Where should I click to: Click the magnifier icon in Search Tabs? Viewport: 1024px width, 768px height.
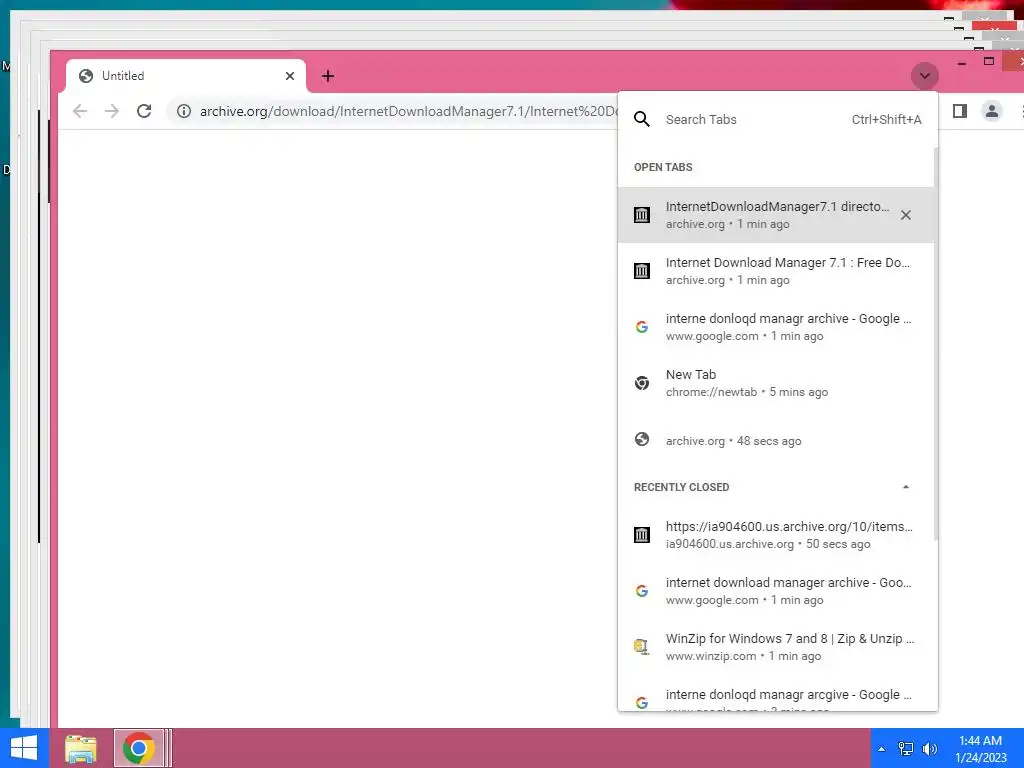pyautogui.click(x=642, y=119)
